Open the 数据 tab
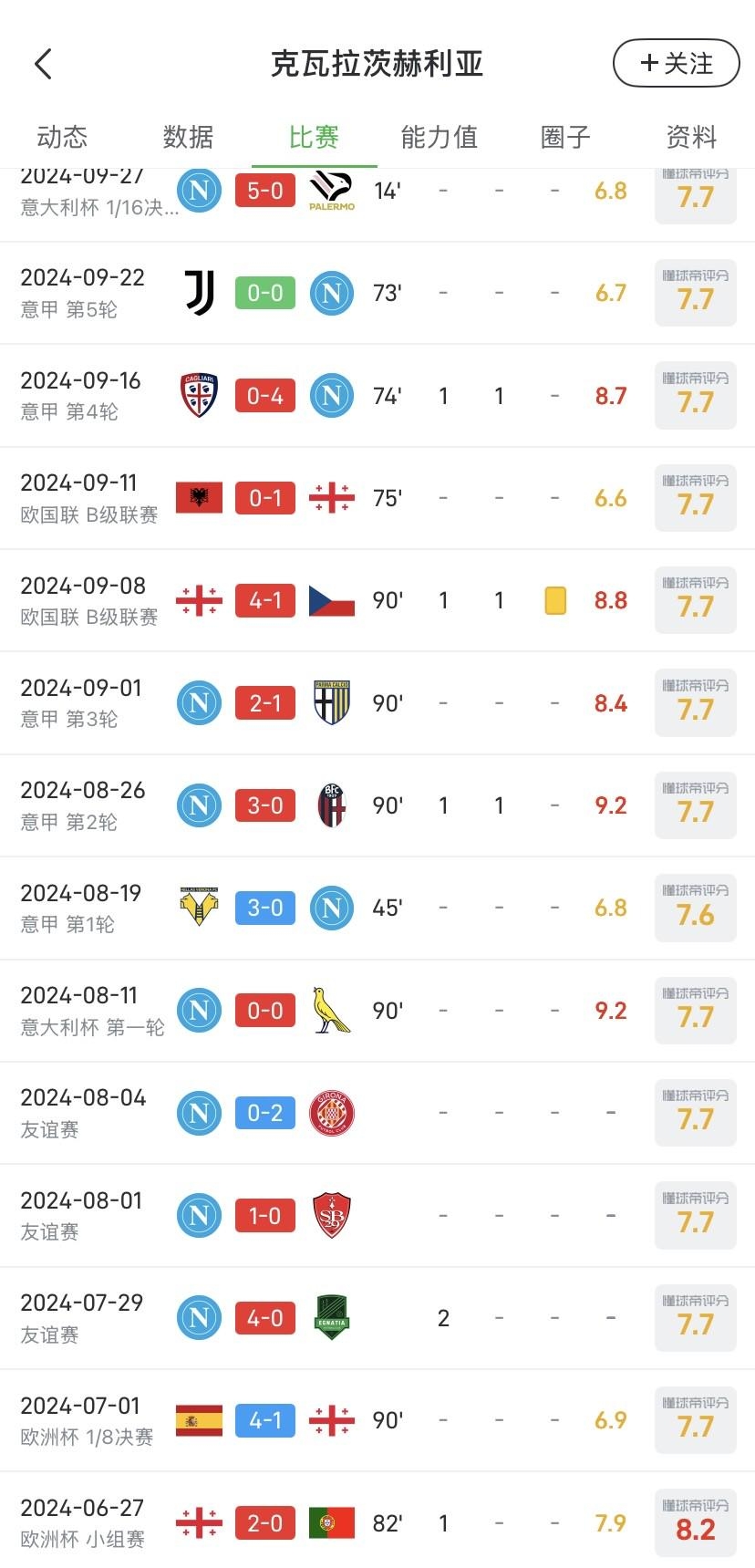This screenshot has height=1568, width=755. tap(188, 137)
